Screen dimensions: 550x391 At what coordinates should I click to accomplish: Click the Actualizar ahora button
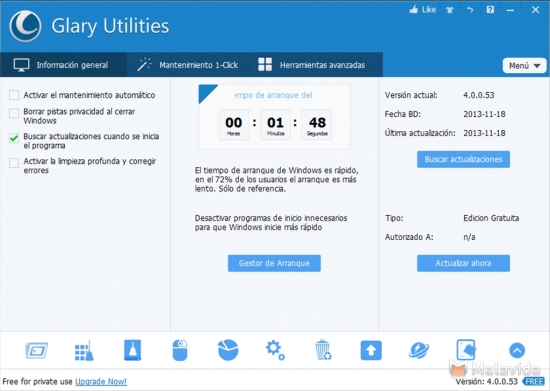[x=463, y=263]
